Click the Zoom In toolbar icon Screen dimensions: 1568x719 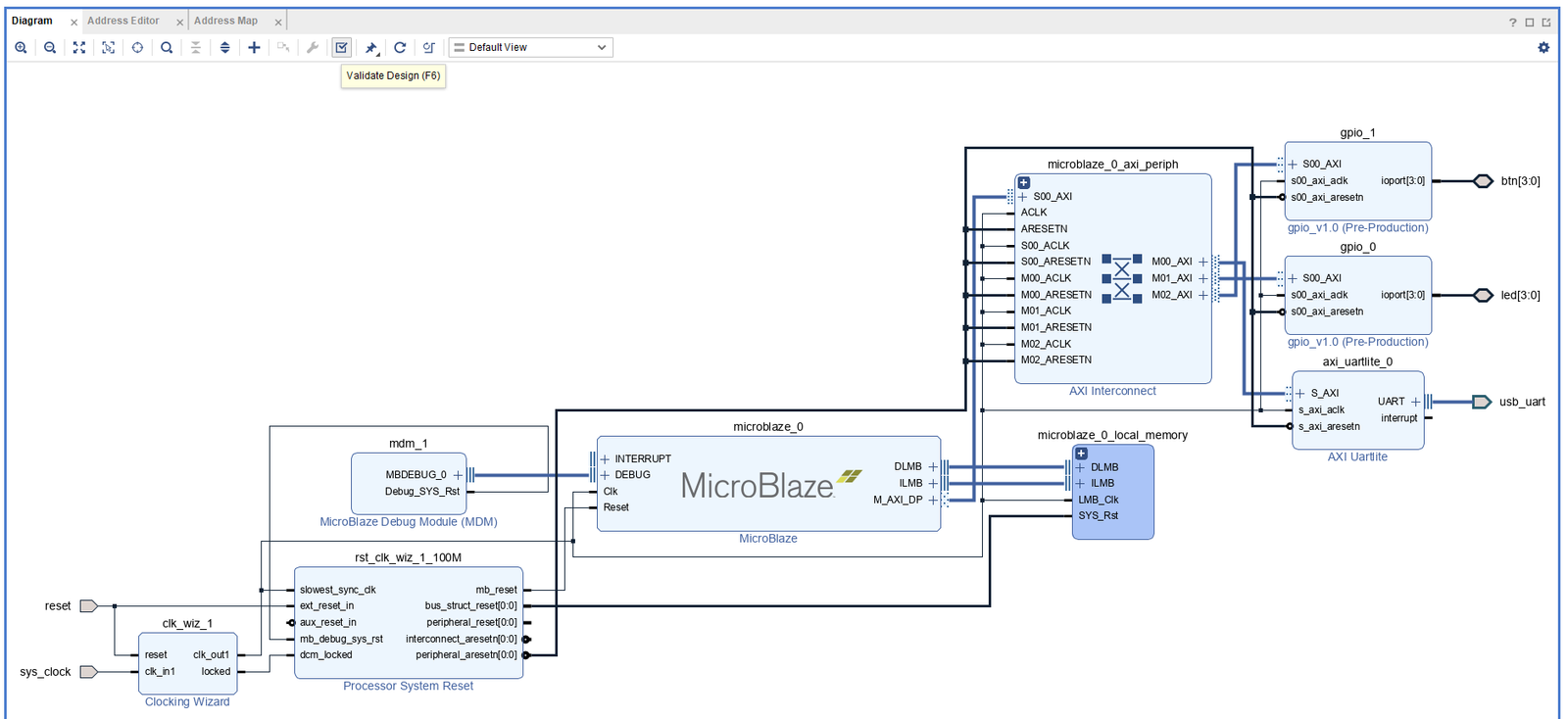21,47
